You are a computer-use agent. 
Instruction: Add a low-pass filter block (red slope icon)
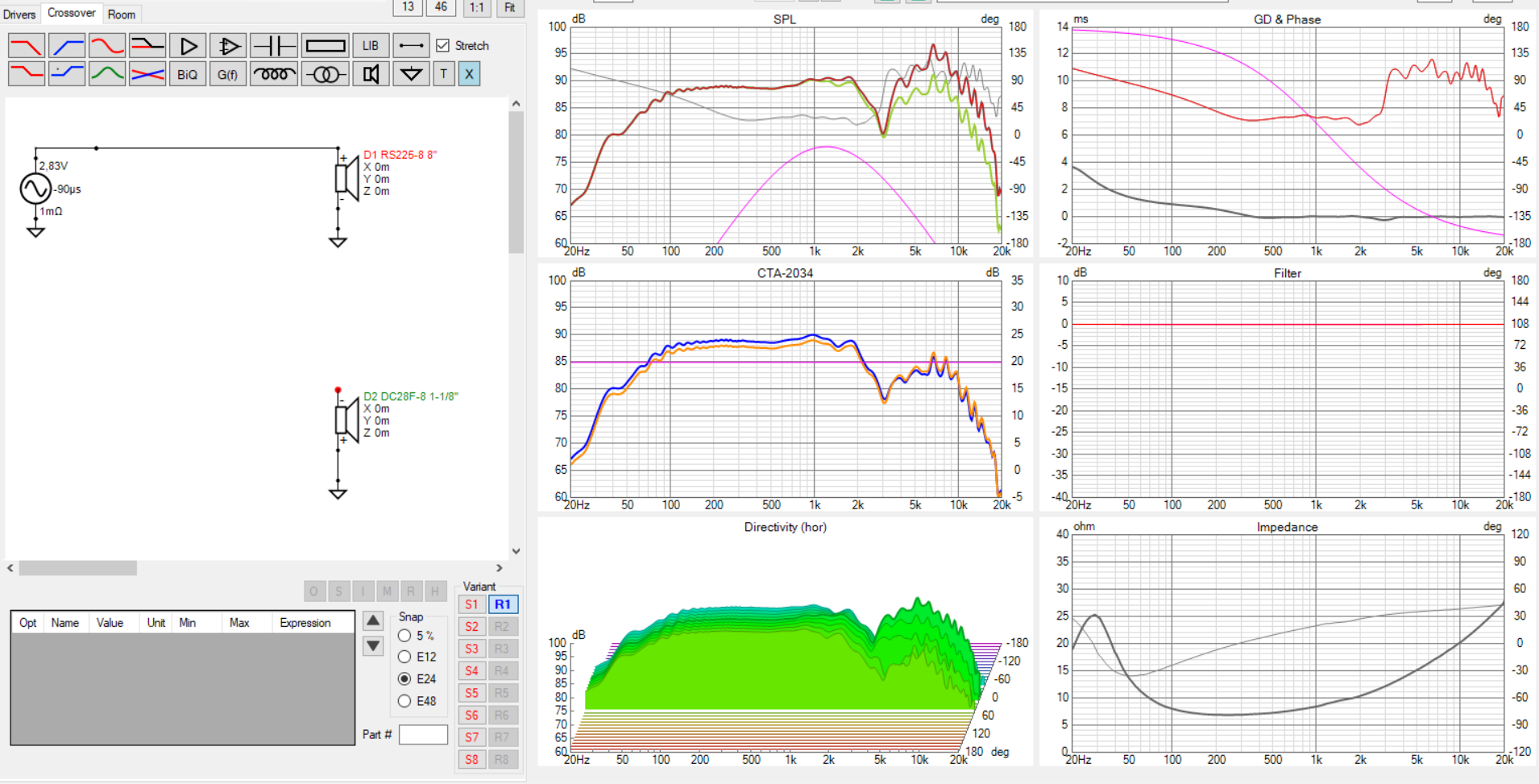pyautogui.click(x=27, y=46)
